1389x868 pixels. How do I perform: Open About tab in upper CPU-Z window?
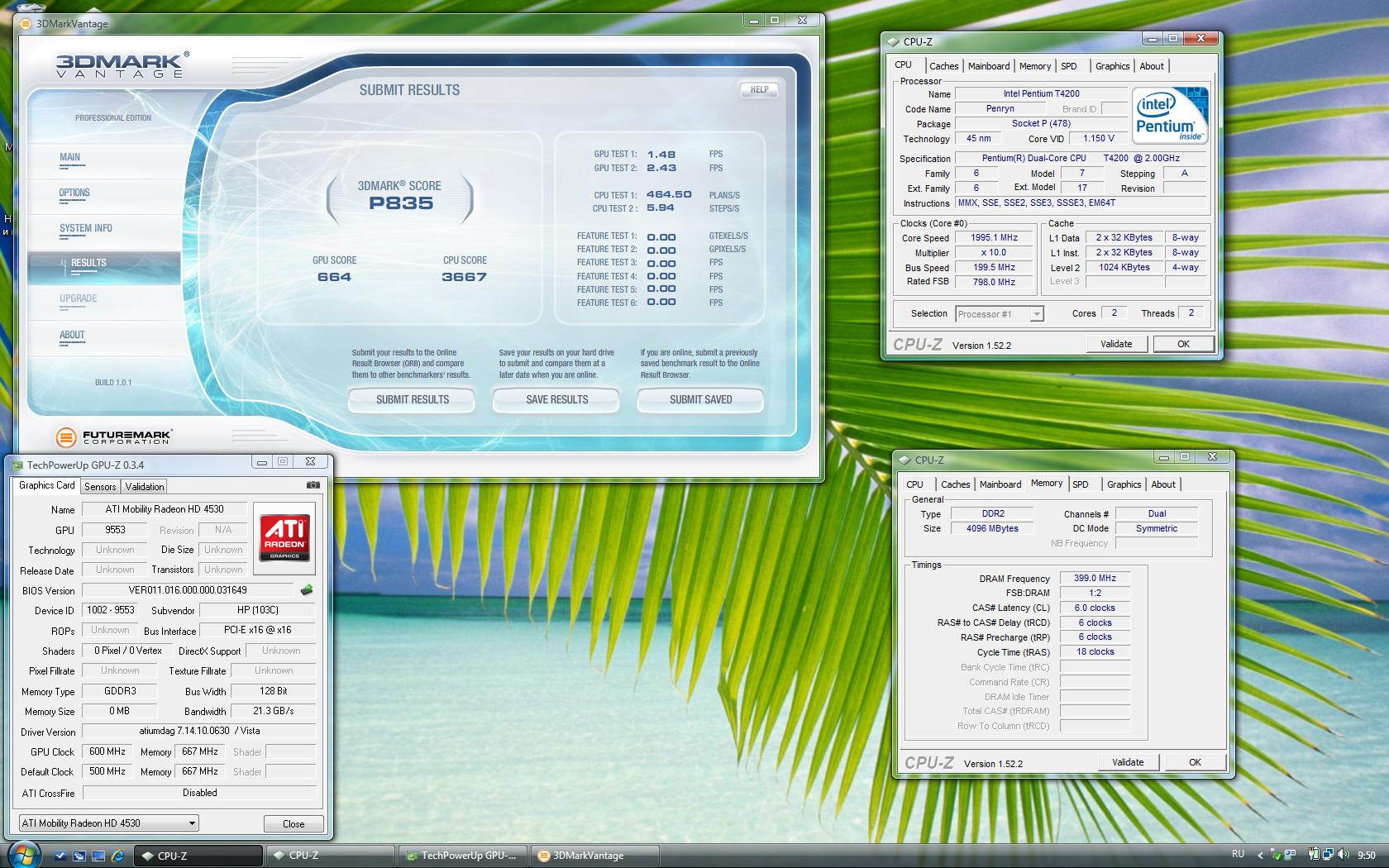coord(1152,66)
